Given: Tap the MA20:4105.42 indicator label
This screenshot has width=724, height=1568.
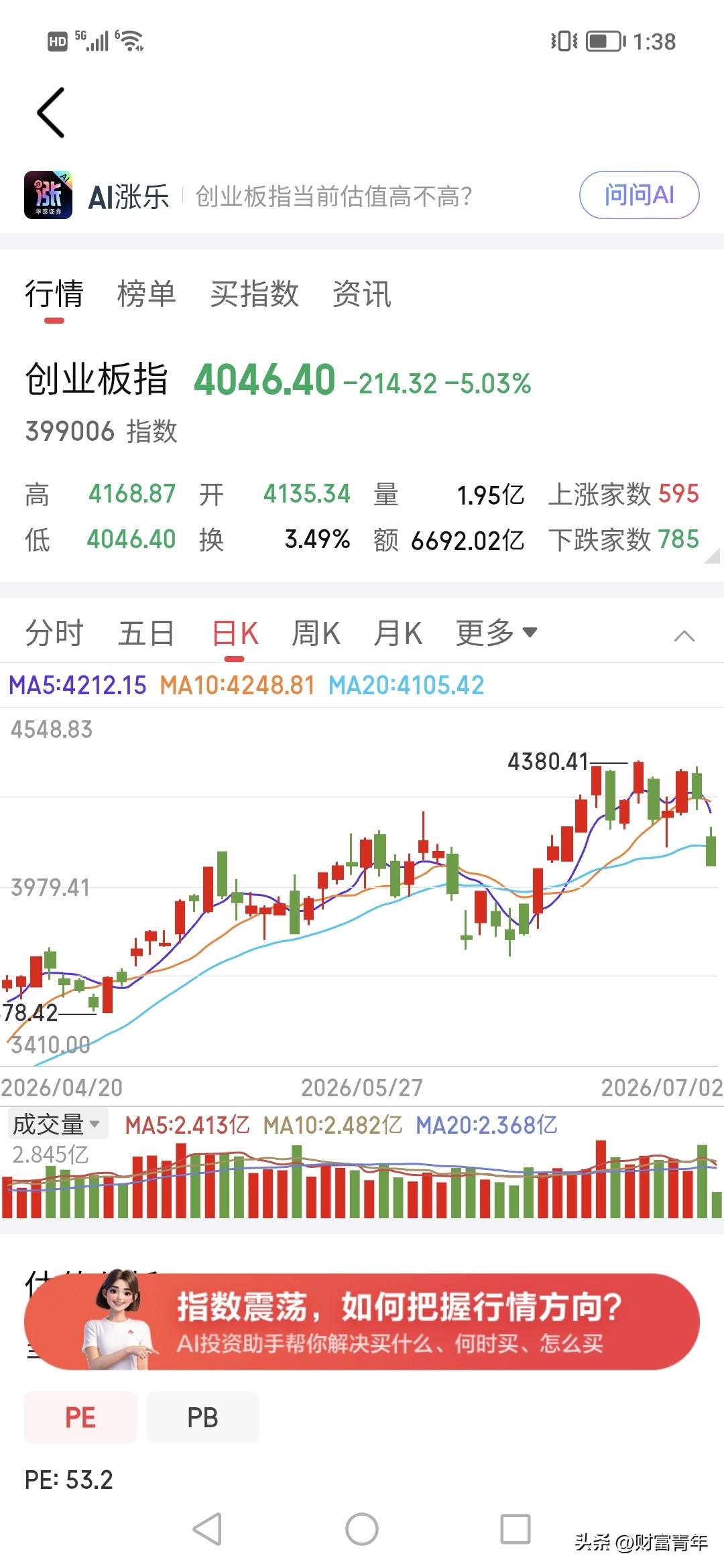Looking at the screenshot, I should 406,685.
